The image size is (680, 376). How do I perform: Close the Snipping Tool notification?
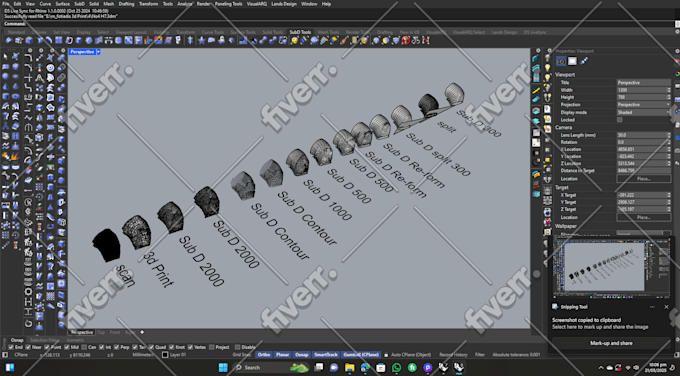click(x=667, y=307)
